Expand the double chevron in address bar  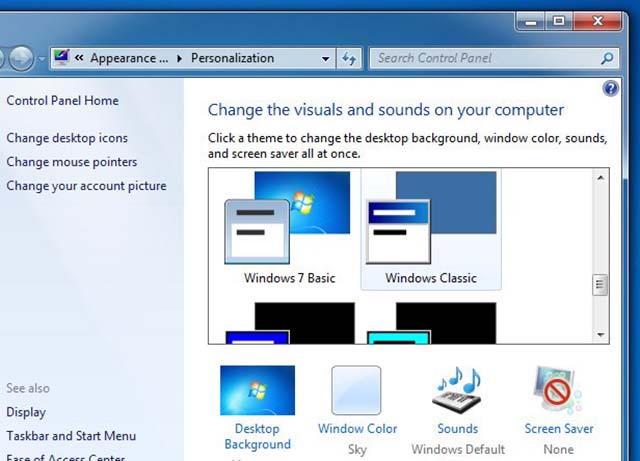79,58
